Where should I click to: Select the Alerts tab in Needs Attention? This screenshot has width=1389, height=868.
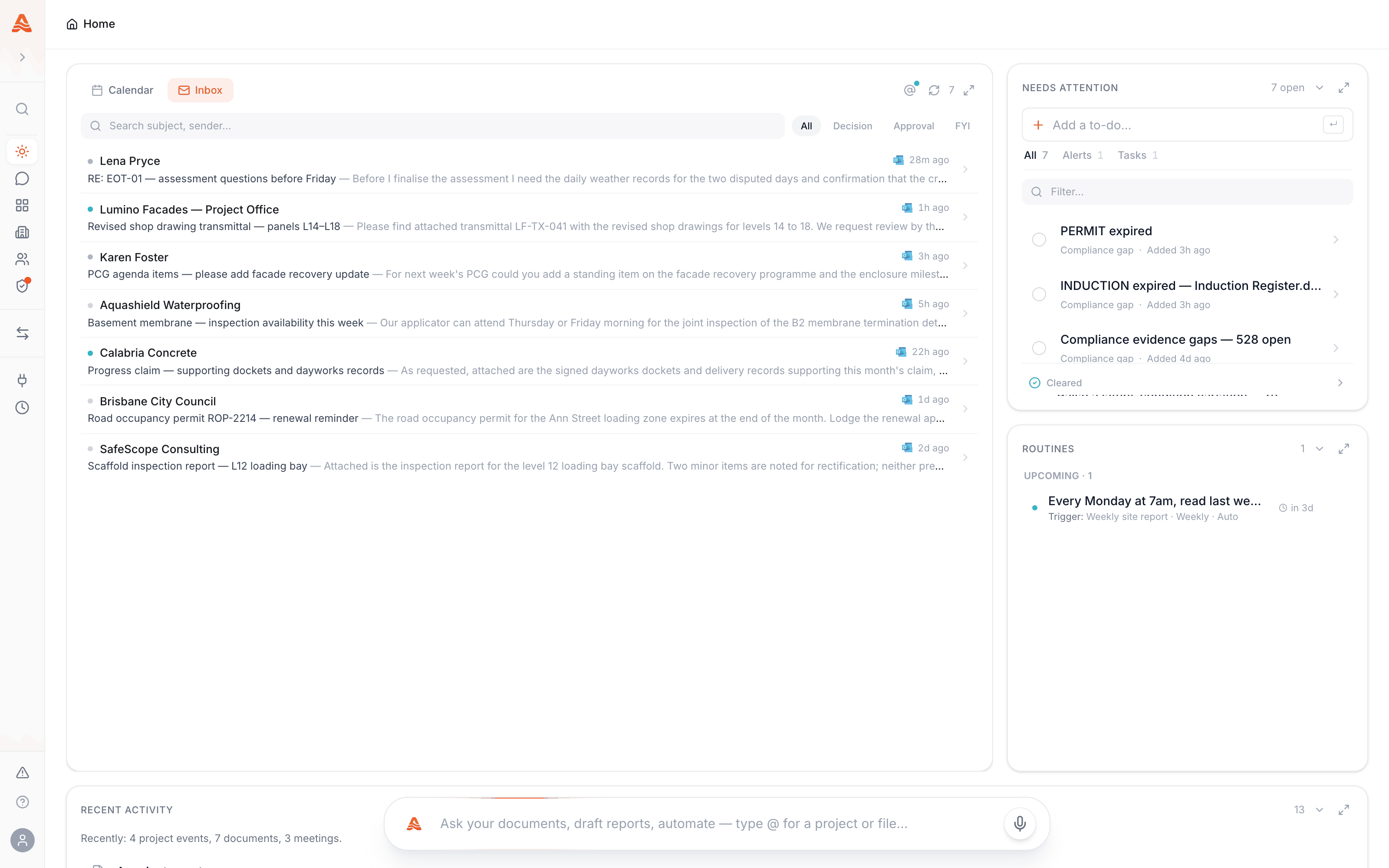(x=1083, y=155)
